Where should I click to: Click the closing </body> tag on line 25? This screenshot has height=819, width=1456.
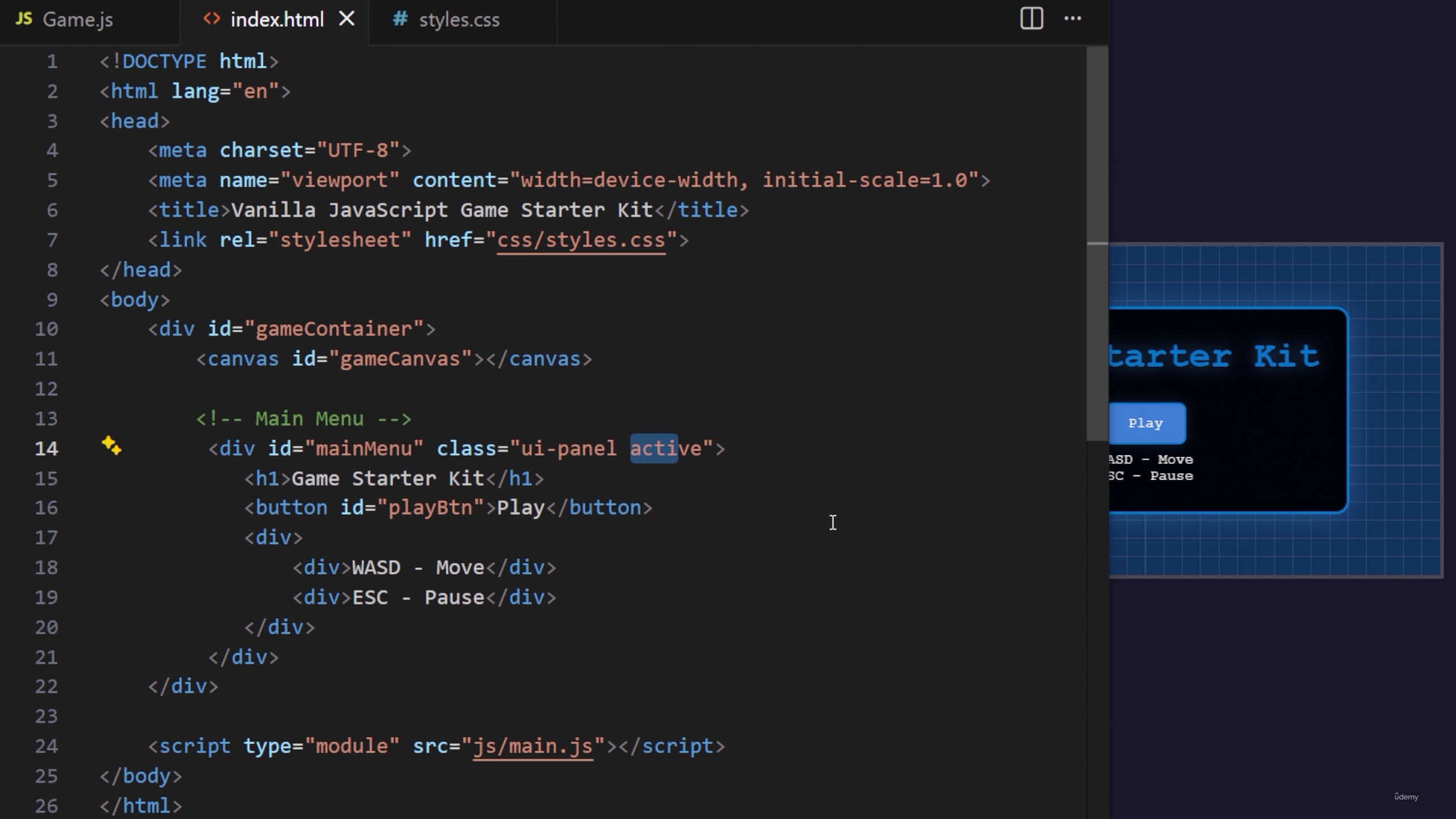tap(141, 776)
